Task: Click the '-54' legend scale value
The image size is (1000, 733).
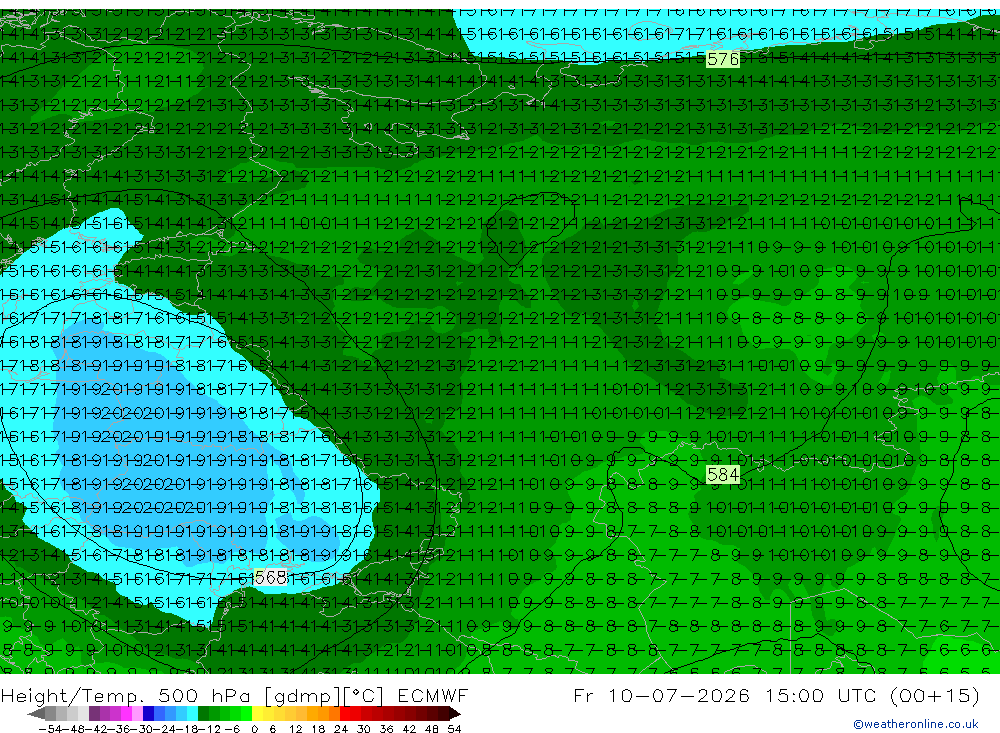Action: point(50,729)
